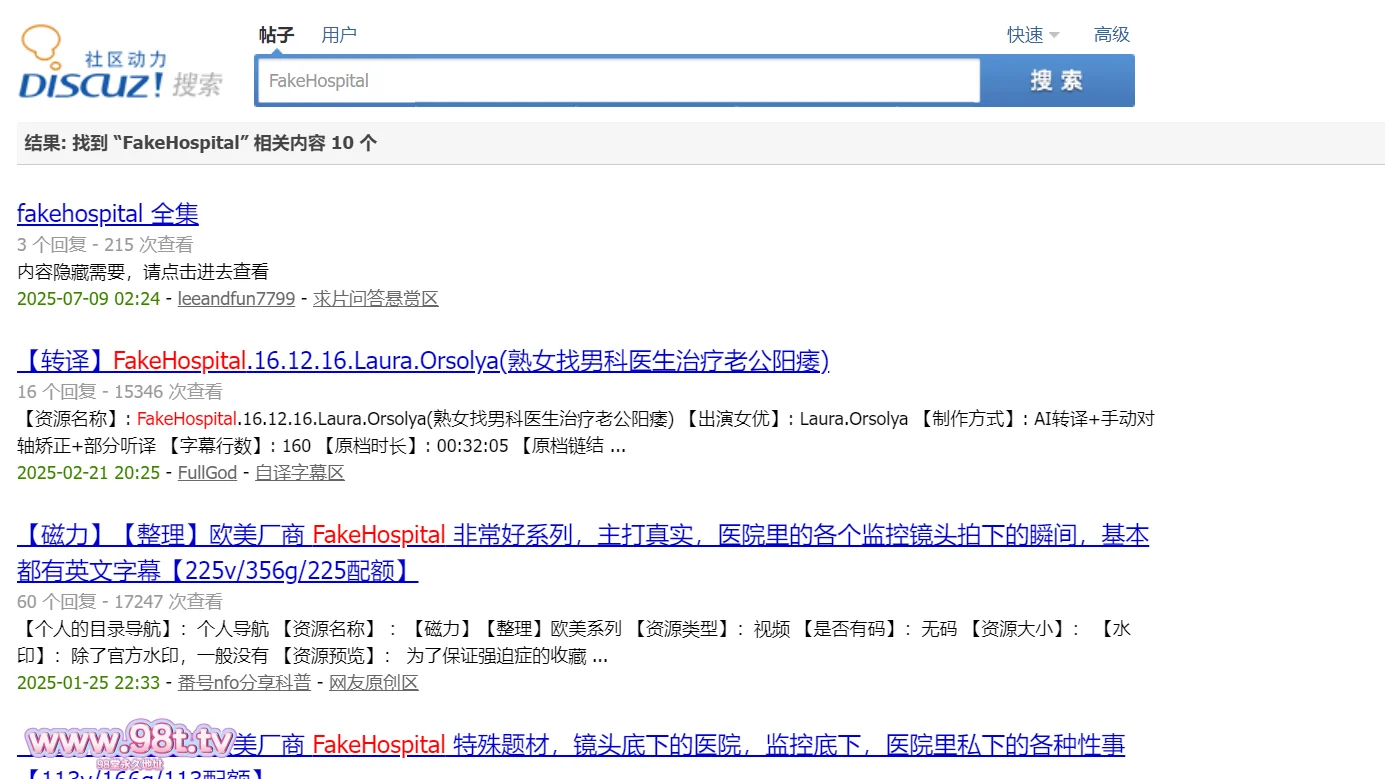Click the orange speech bubble logo icon
This screenshot has height=779, width=1385.
point(42,46)
